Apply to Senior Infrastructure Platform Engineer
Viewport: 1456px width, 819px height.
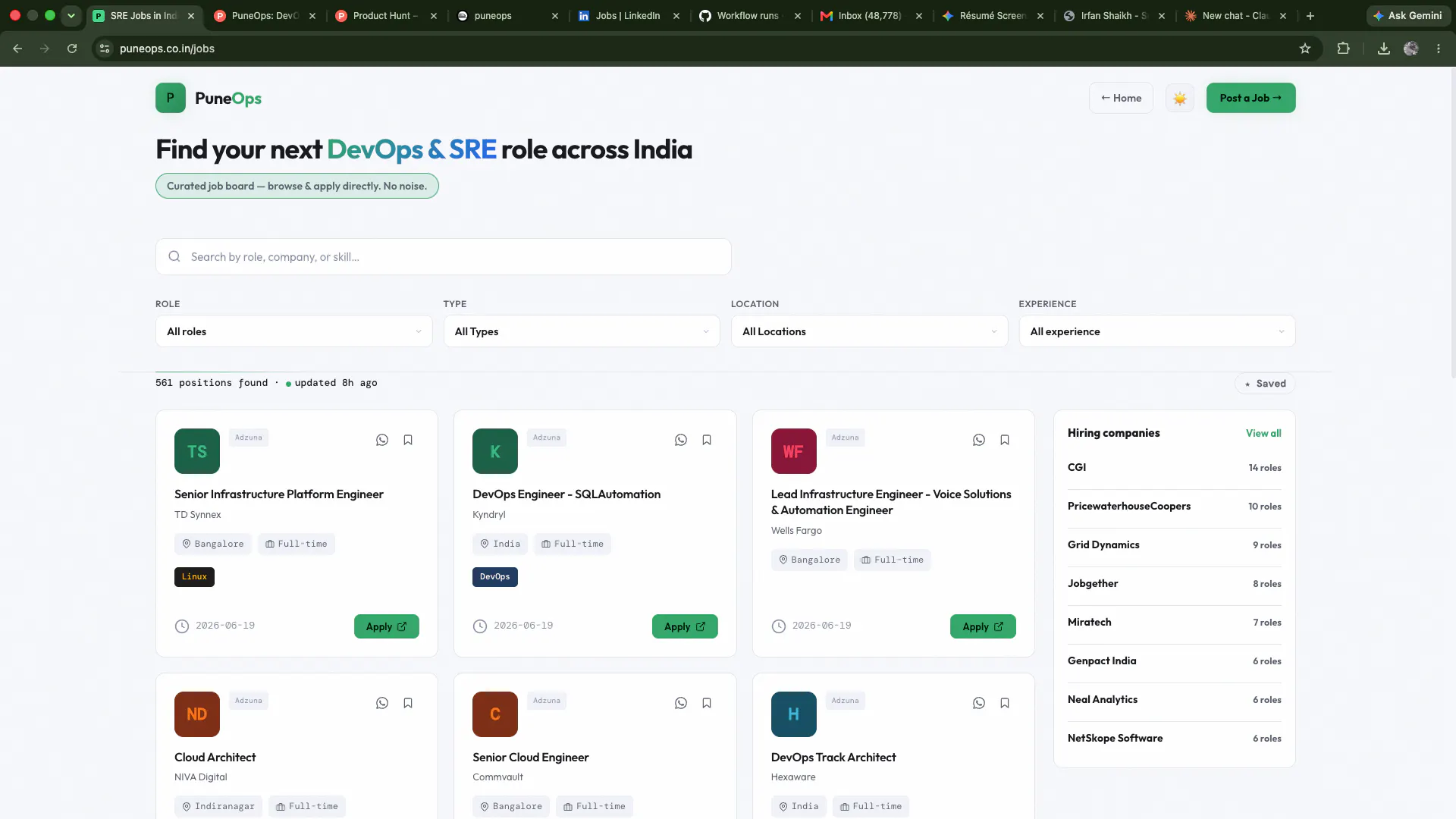point(387,626)
